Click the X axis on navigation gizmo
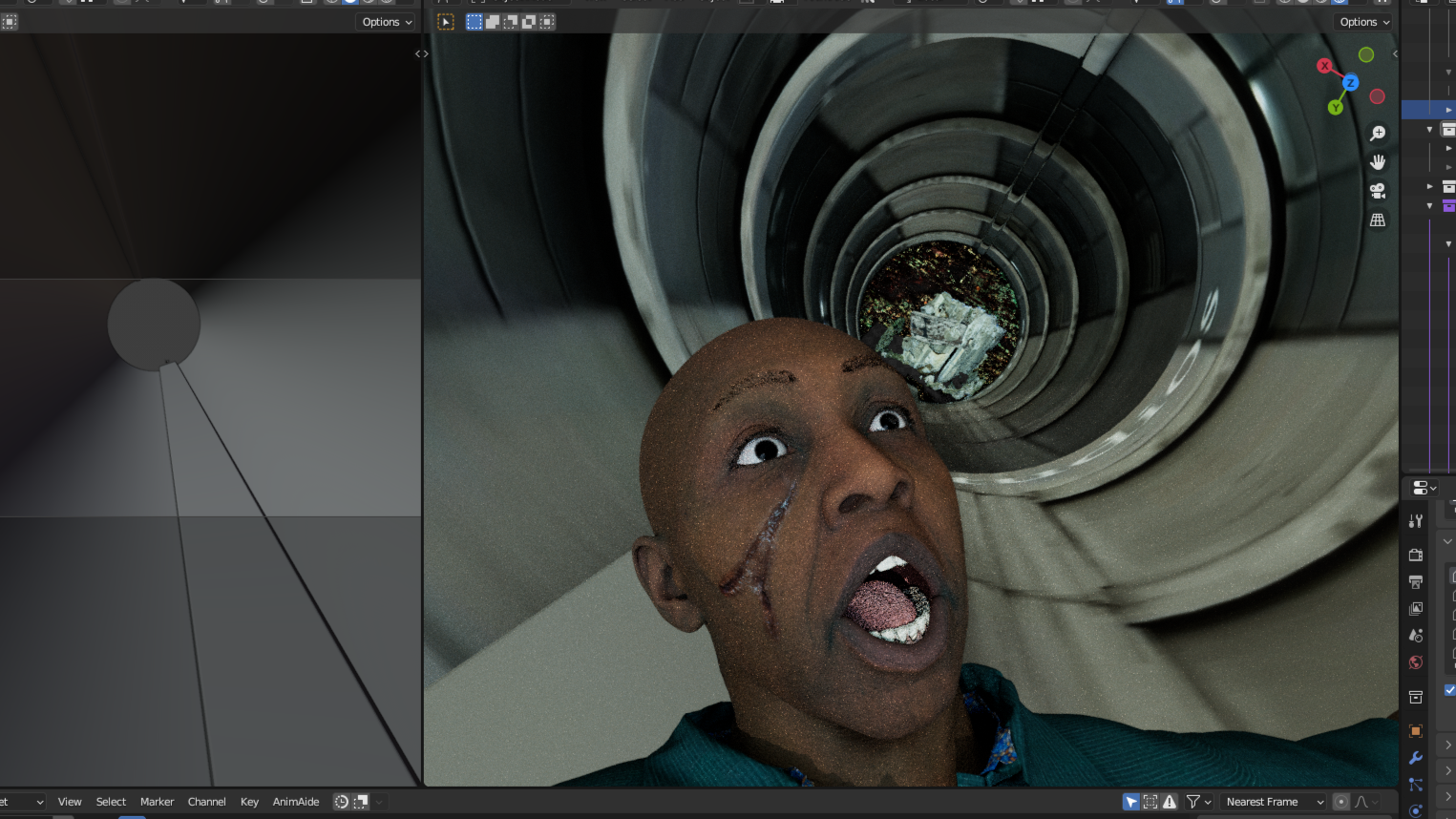Screen dimensions: 1456x819 1324,66
